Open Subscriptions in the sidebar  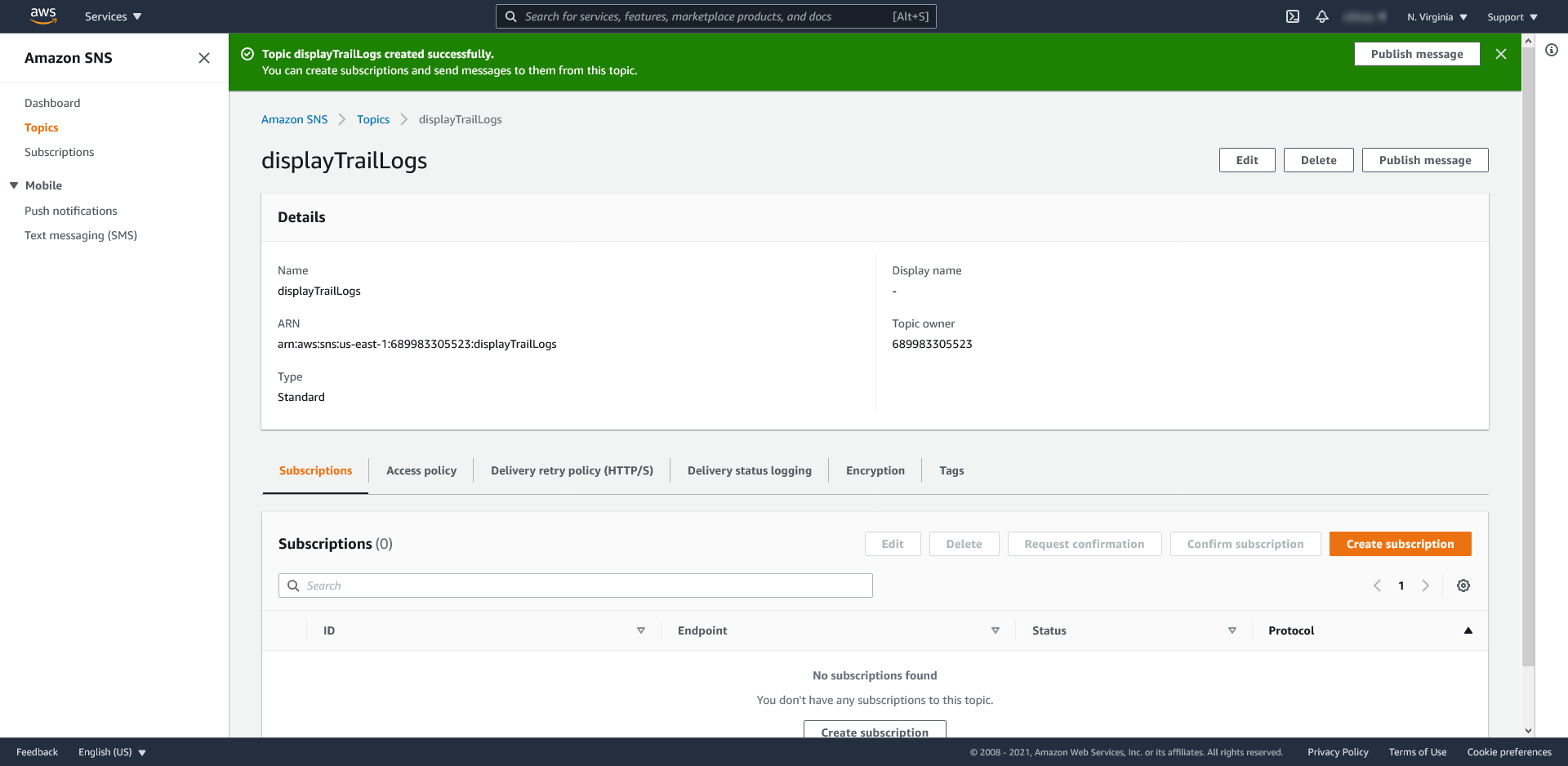click(60, 152)
